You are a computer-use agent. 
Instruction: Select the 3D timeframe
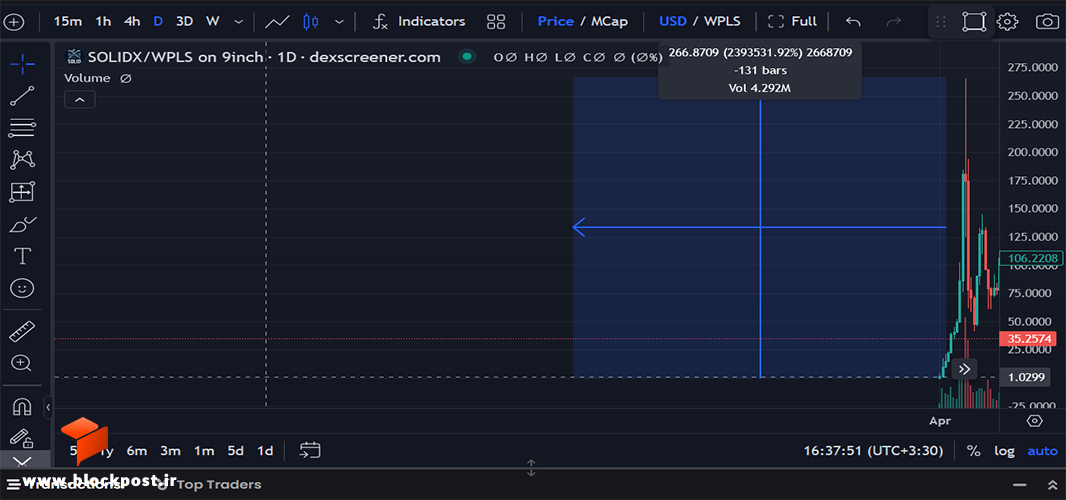(184, 22)
